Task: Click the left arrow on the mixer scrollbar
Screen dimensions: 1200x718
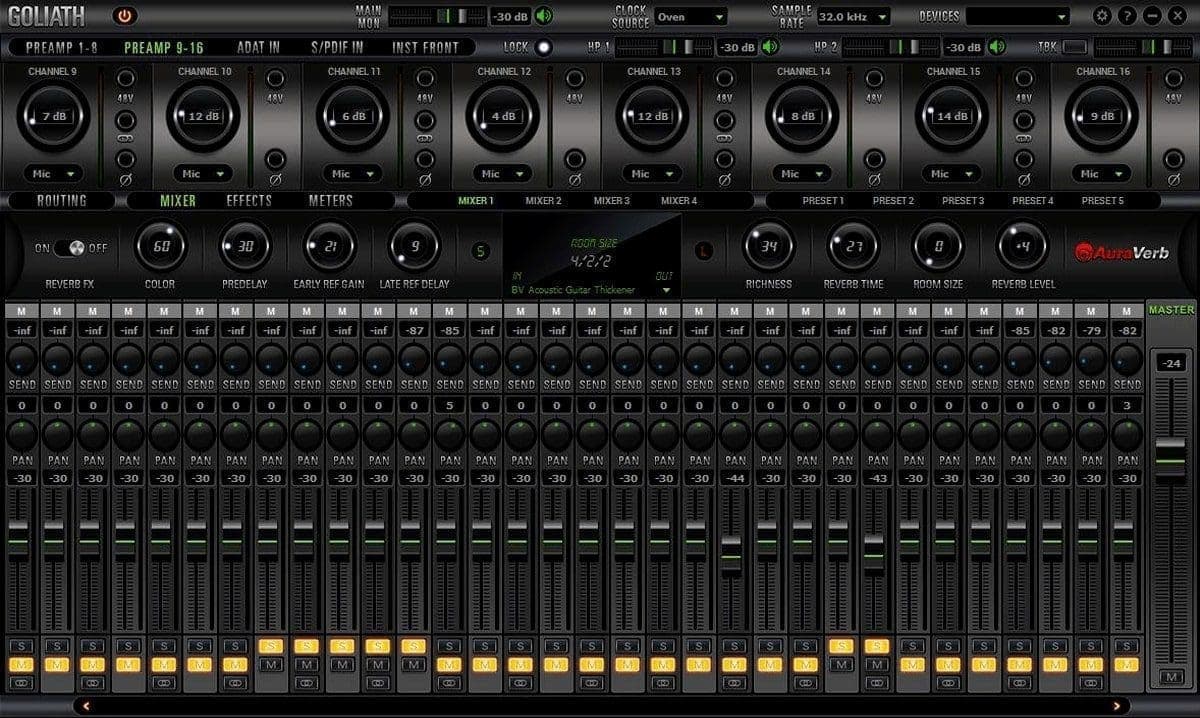Action: click(86, 706)
